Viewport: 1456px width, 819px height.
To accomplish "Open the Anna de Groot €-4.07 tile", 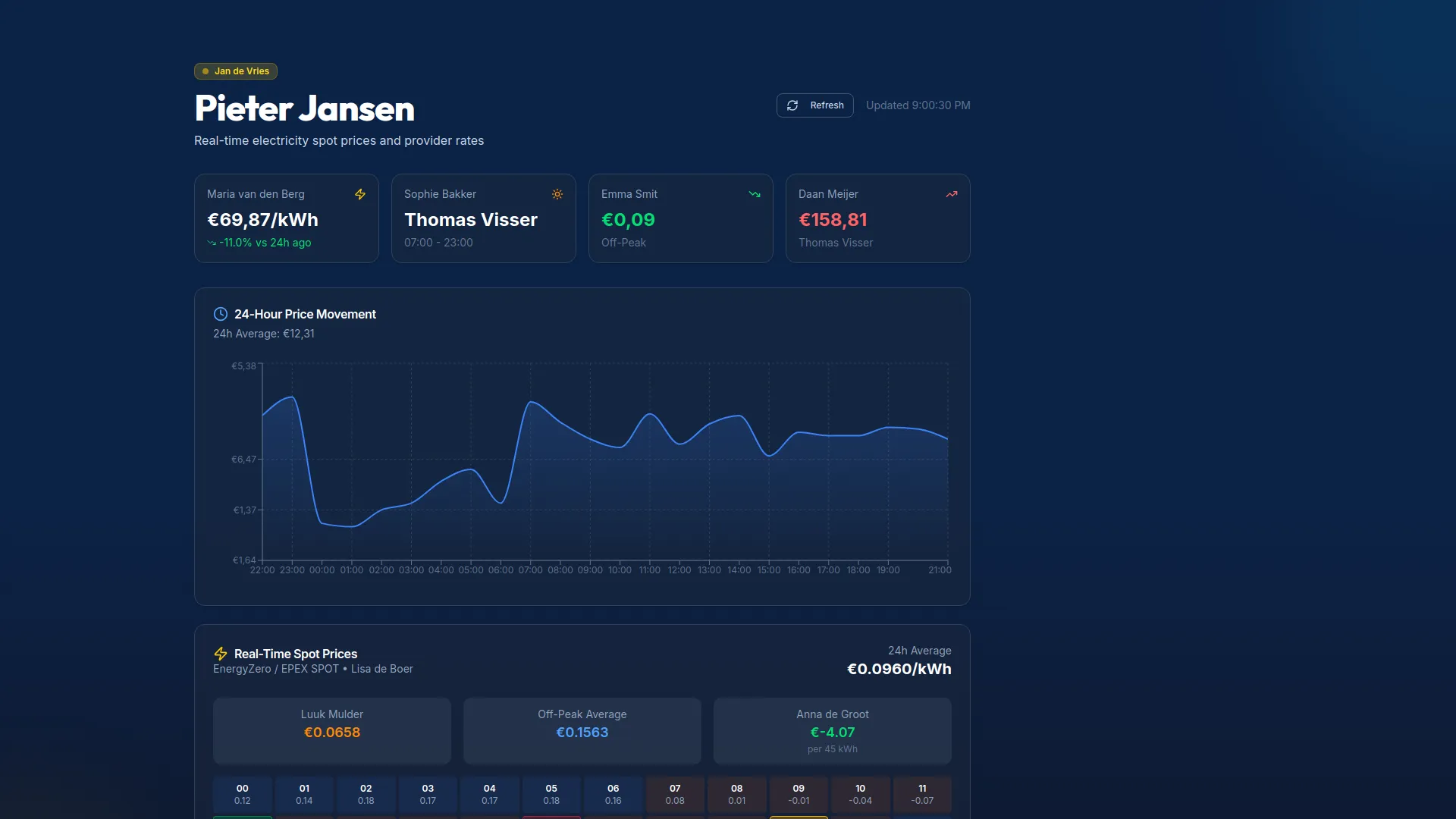I will coord(833,731).
